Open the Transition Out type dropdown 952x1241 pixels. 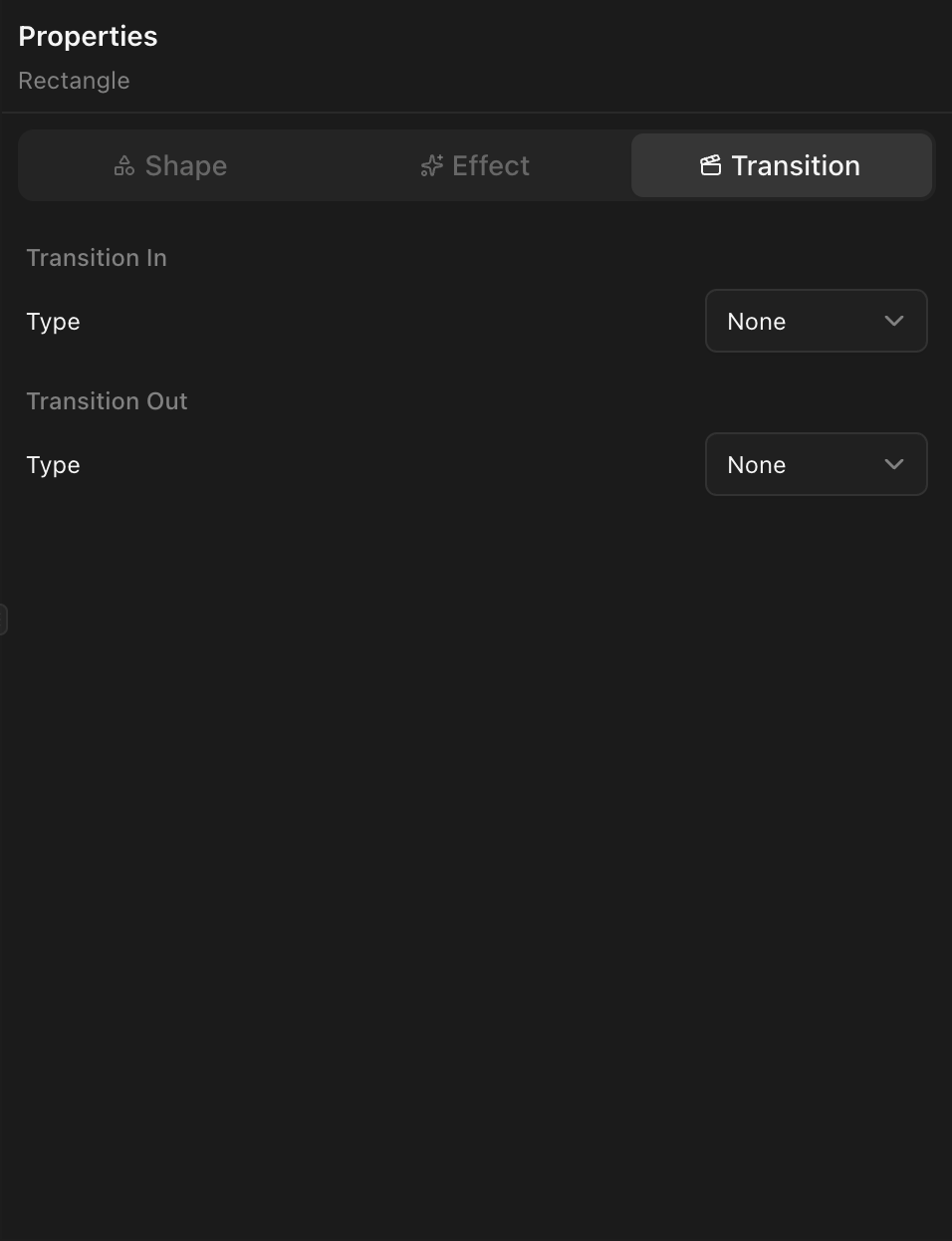[x=816, y=464]
